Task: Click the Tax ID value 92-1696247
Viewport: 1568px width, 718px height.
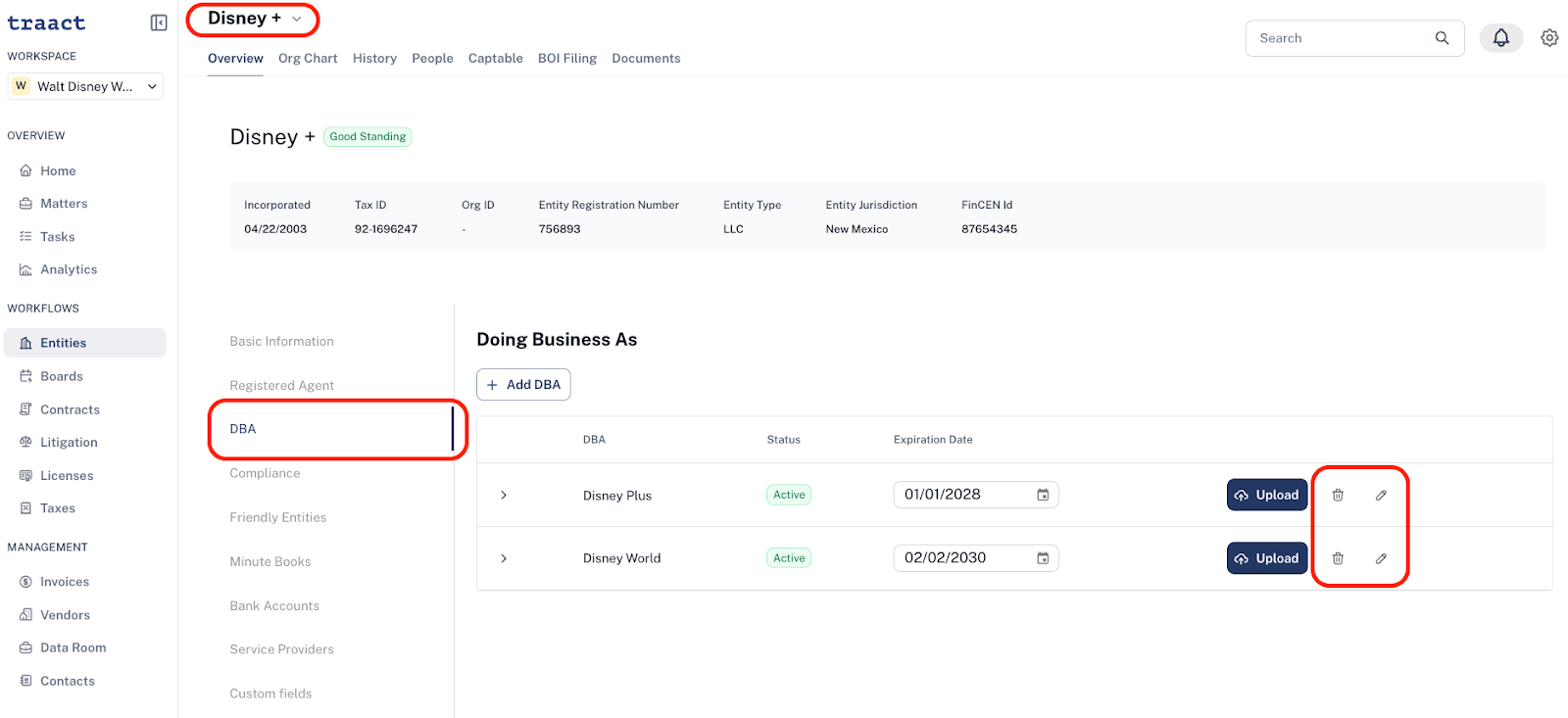Action: (386, 229)
